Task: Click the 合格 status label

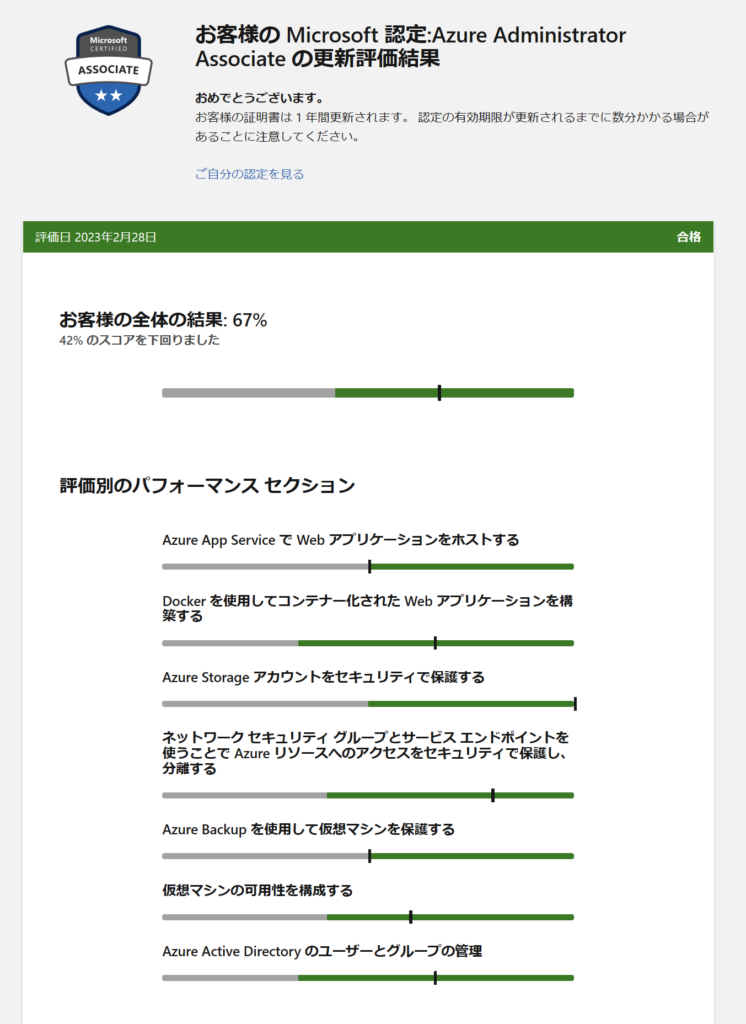Action: [689, 237]
